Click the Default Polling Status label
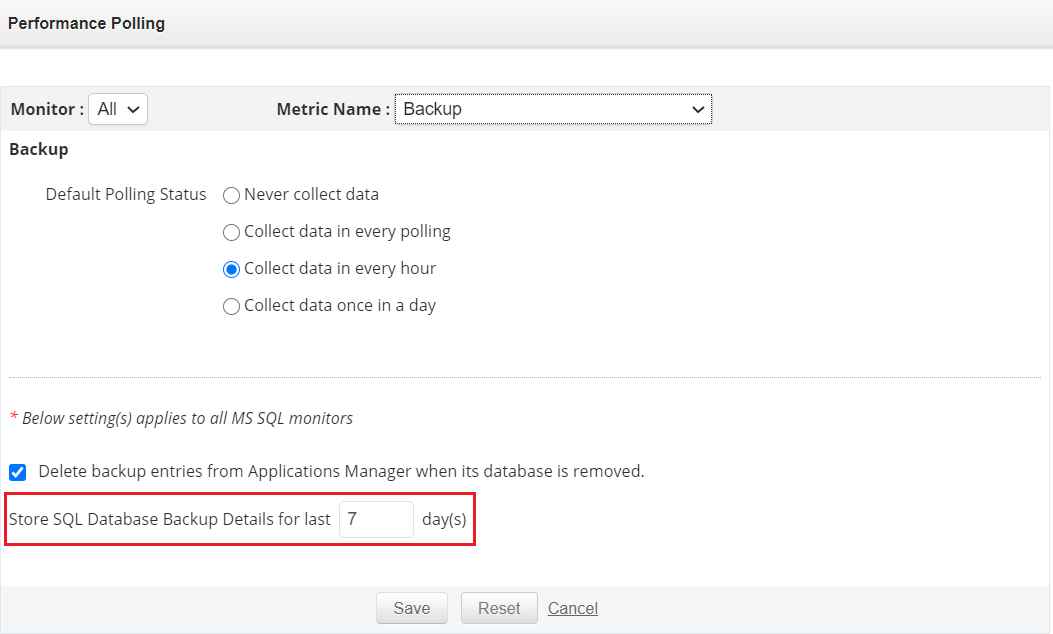This screenshot has width=1053, height=634. click(126, 194)
